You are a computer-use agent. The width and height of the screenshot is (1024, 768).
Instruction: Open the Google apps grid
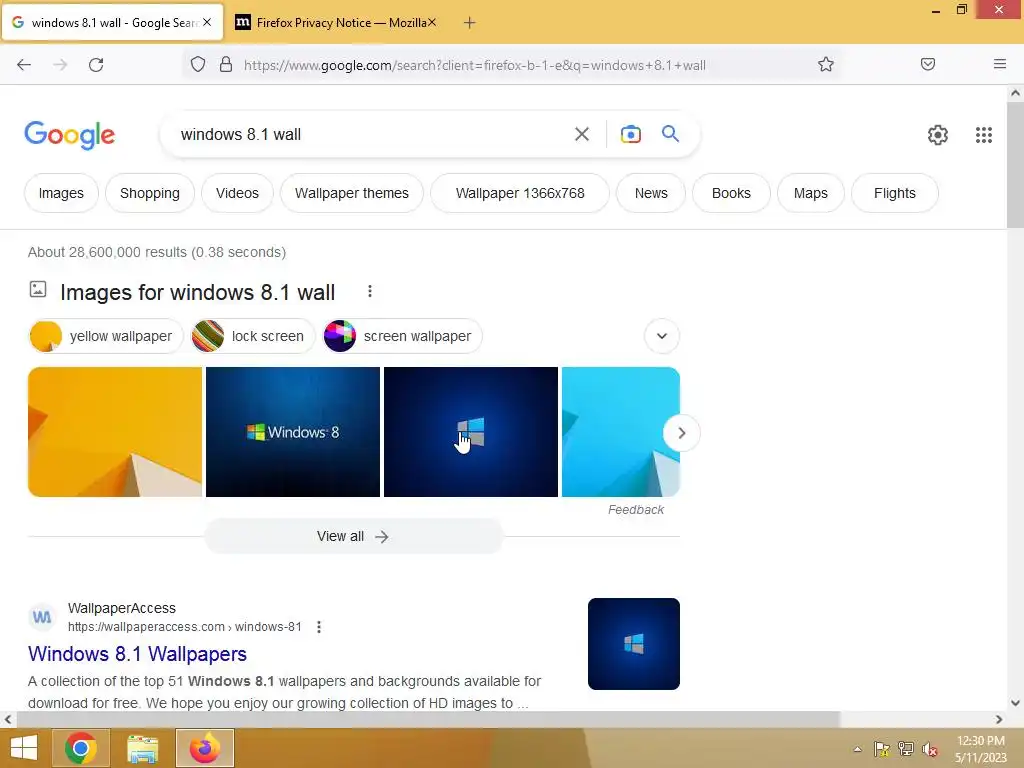point(984,135)
